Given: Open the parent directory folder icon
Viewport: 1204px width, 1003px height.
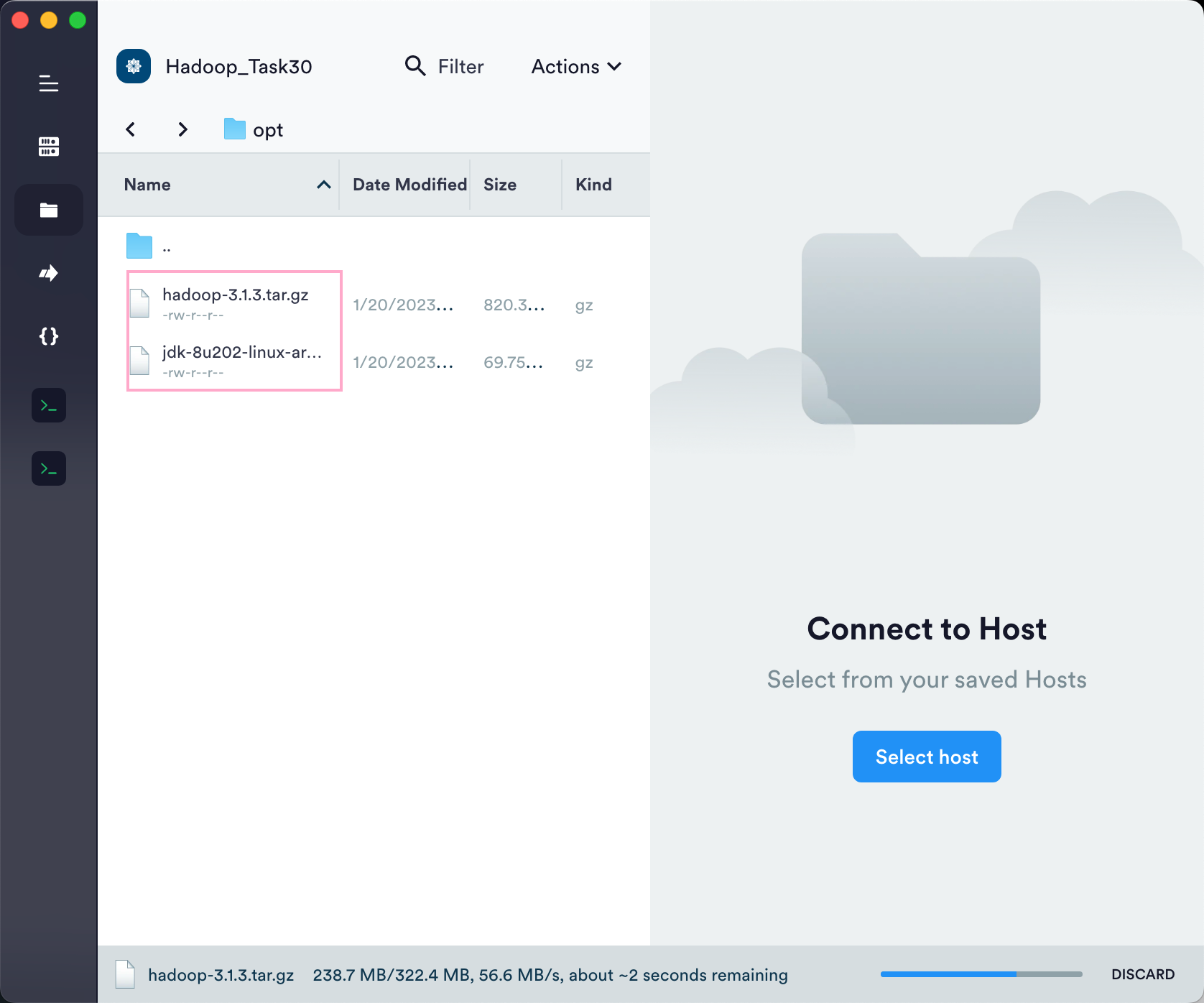Looking at the screenshot, I should point(139,246).
